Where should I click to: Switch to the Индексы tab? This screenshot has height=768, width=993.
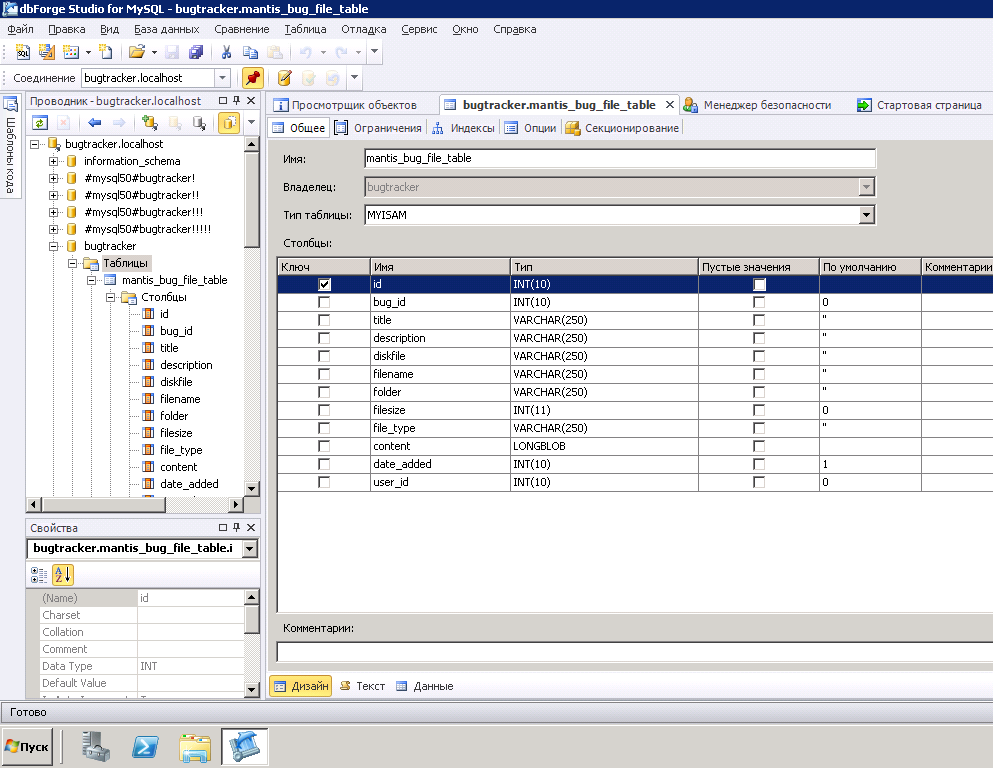[464, 128]
